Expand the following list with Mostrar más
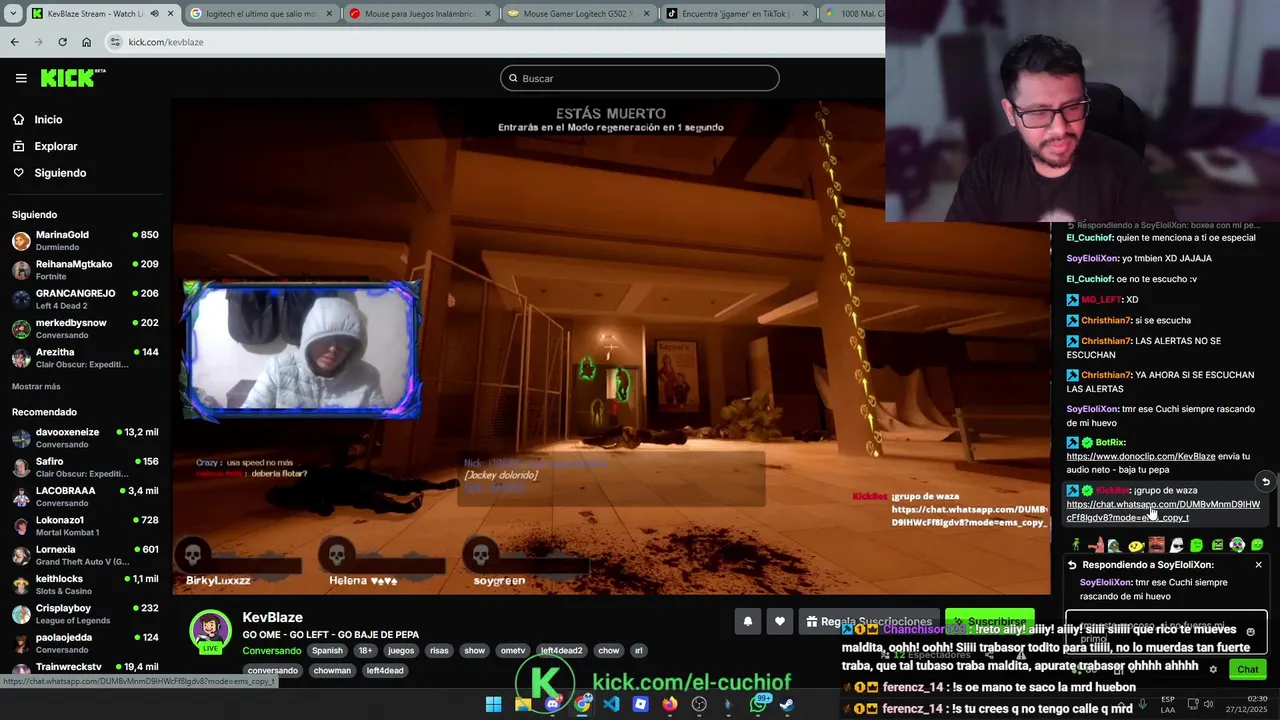The image size is (1280, 720). 36,386
